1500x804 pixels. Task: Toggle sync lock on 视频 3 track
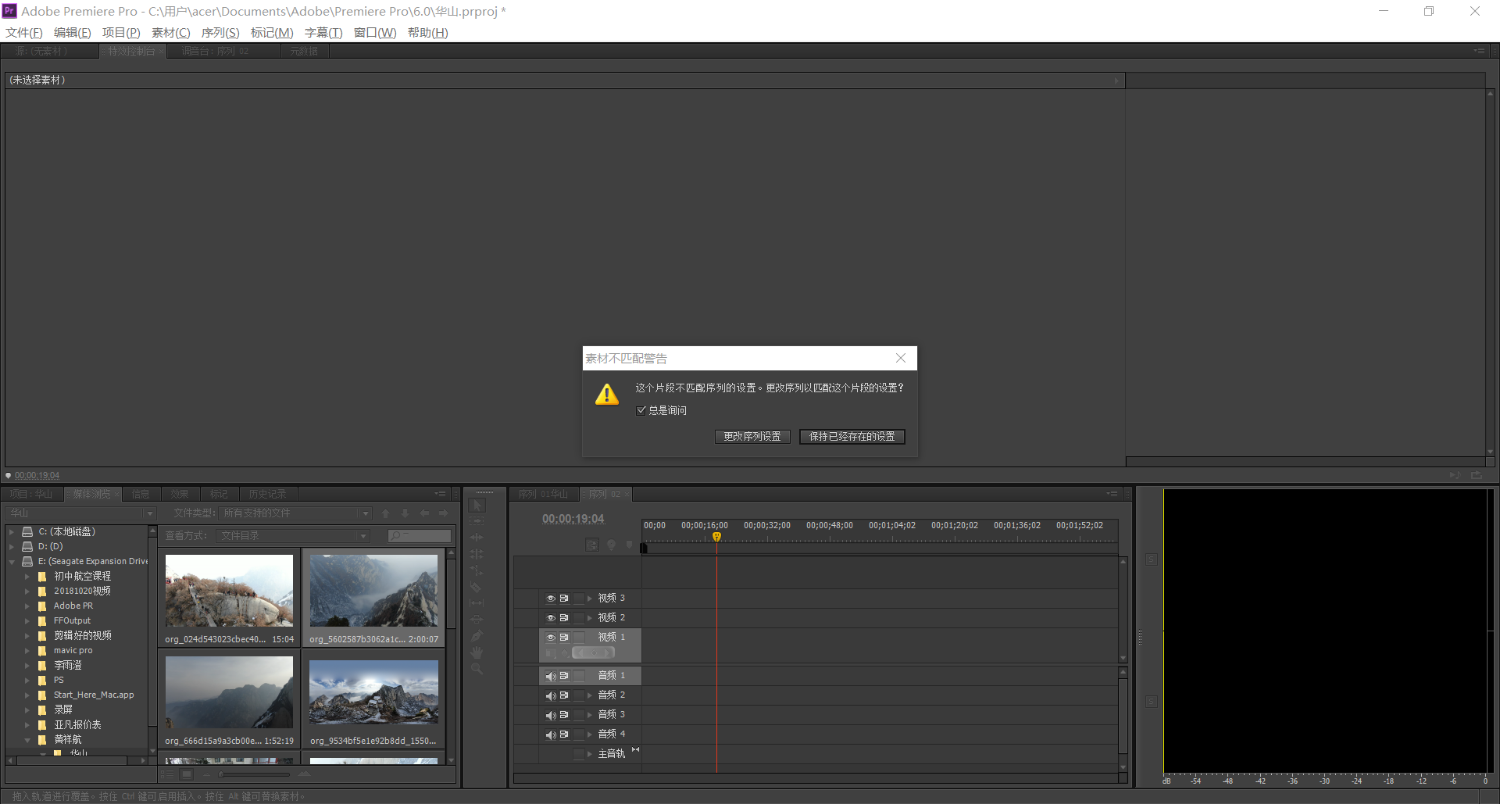click(564, 598)
